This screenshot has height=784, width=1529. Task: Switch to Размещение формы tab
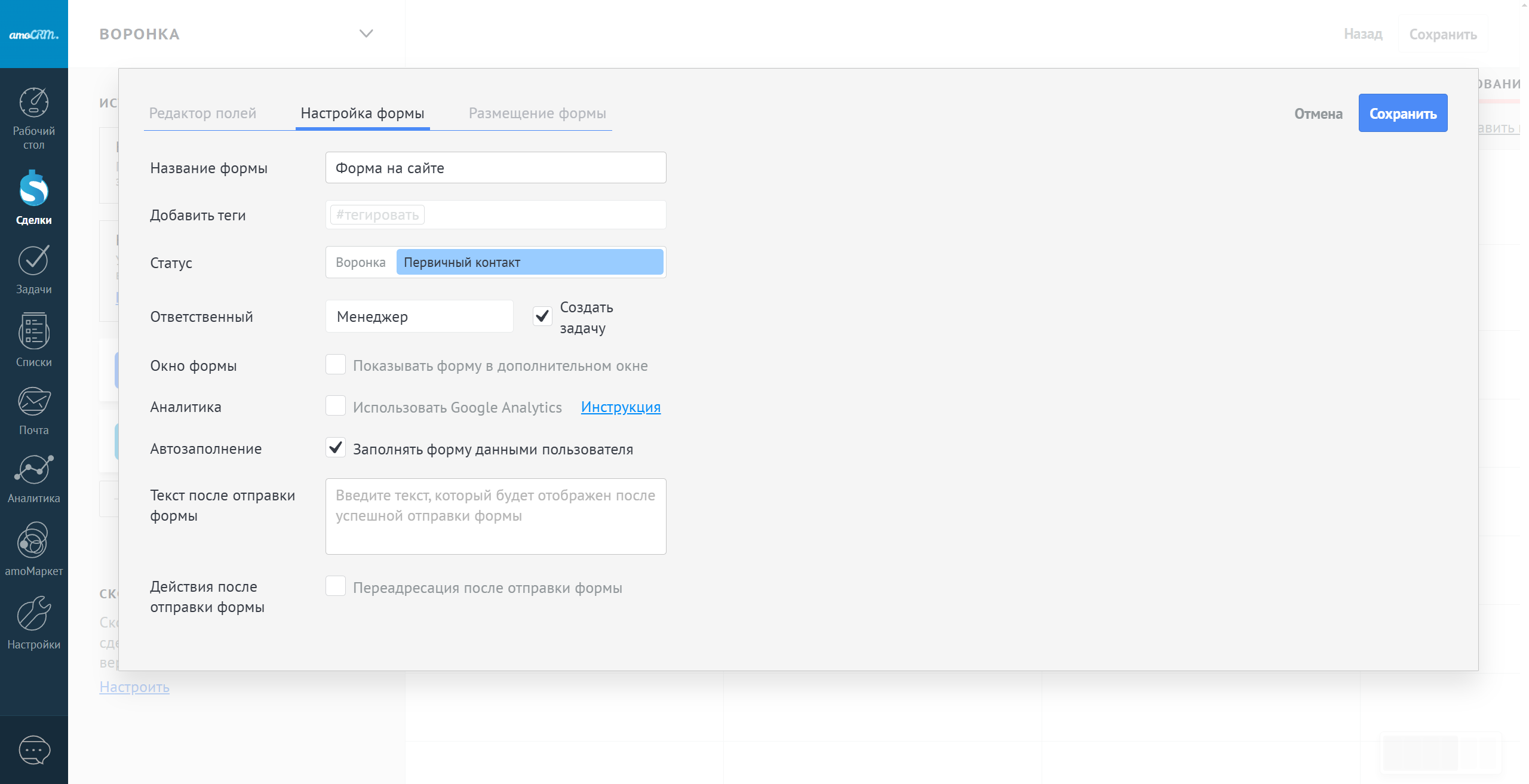[537, 113]
